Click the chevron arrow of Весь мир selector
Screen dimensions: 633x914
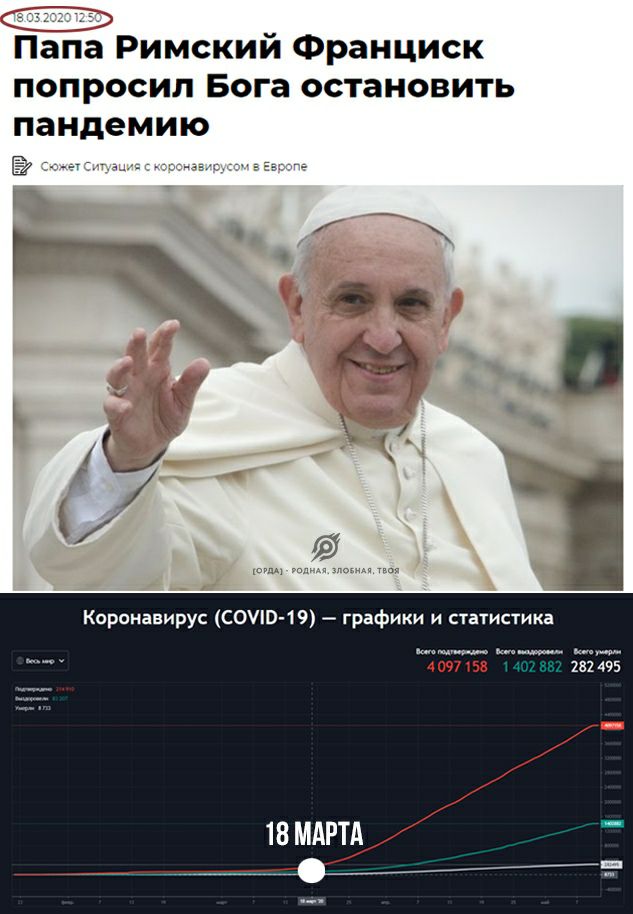[x=61, y=661]
